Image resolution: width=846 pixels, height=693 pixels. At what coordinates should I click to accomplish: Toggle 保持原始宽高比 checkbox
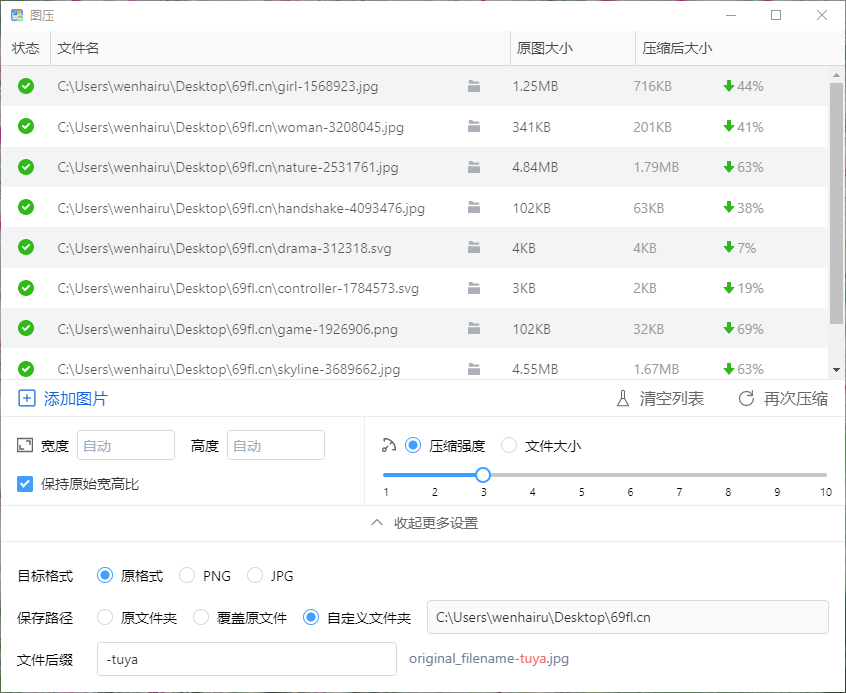pos(25,484)
